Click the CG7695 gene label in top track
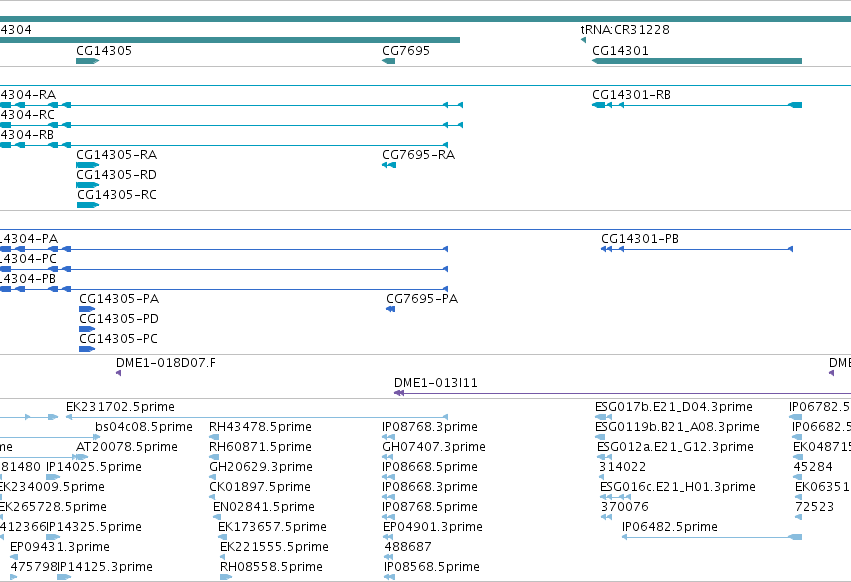This screenshot has width=851, height=582. (405, 51)
